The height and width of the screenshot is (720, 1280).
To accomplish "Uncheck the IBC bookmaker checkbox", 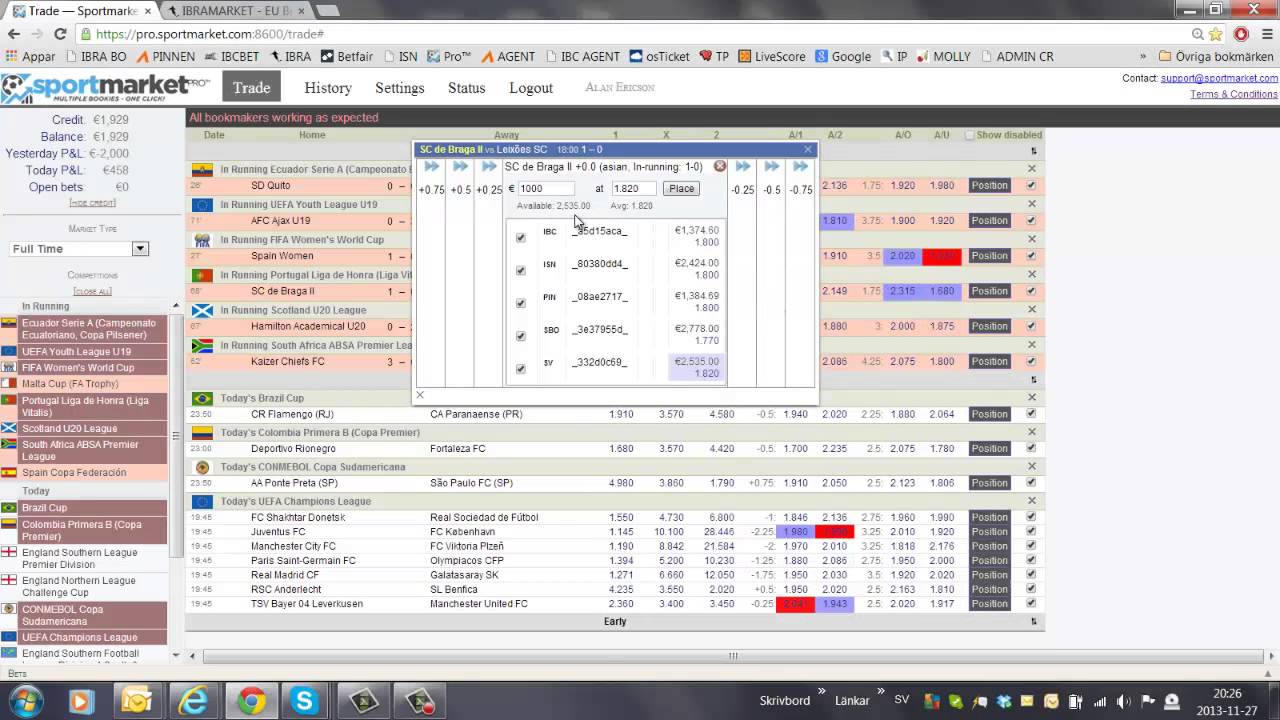I will pos(520,237).
